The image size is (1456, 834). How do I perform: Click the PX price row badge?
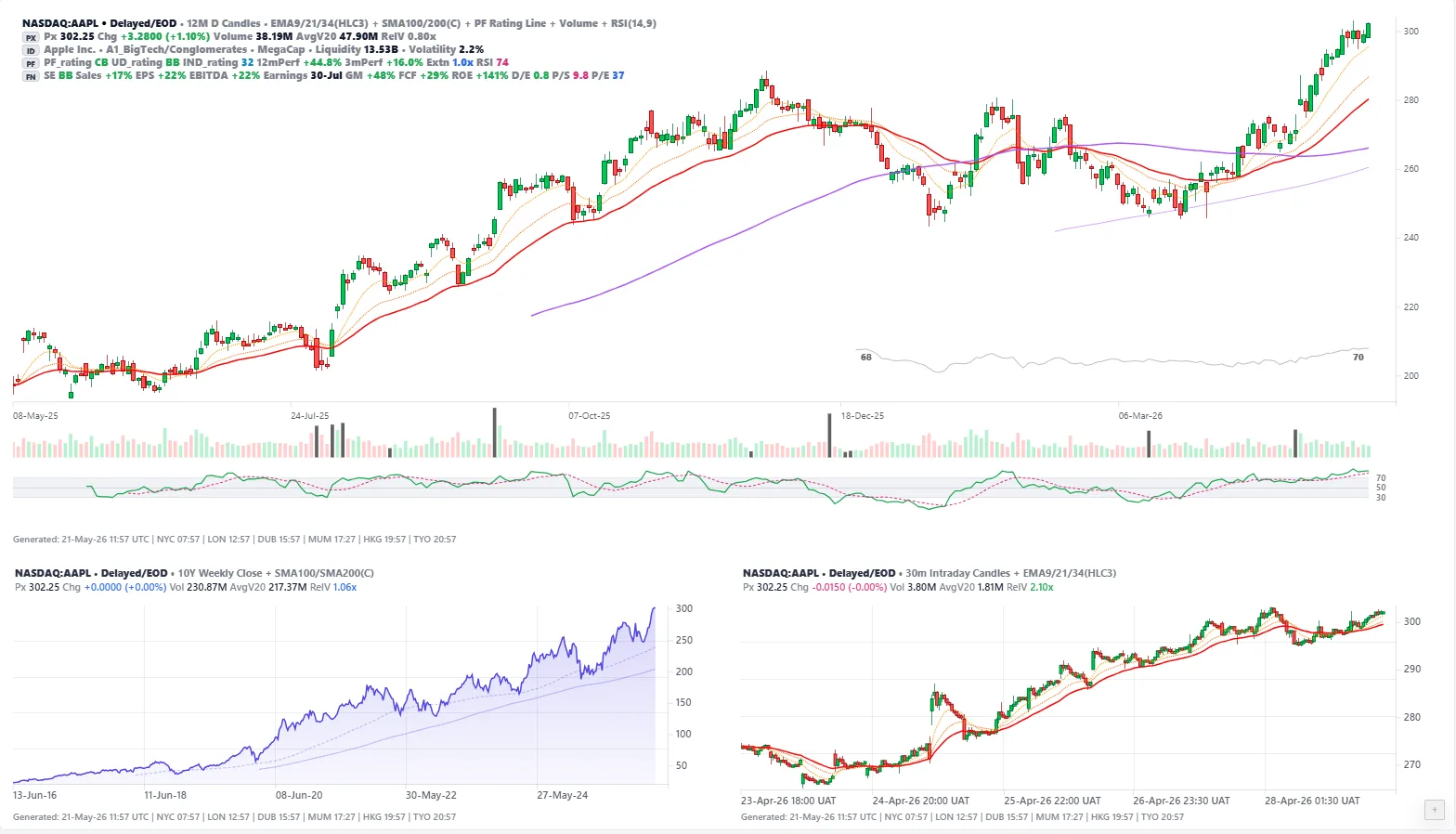pos(31,37)
